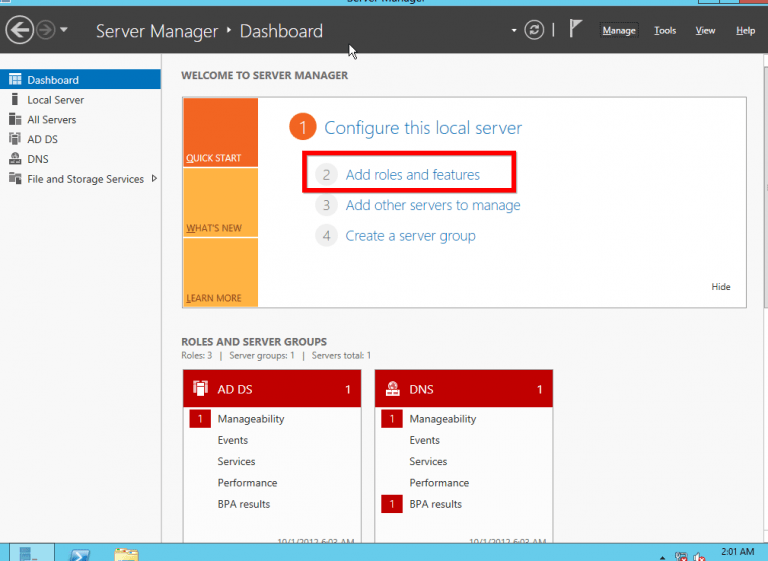The height and width of the screenshot is (561, 768).
Task: Open Manageability in the AD DS tile
Action: click(x=251, y=419)
